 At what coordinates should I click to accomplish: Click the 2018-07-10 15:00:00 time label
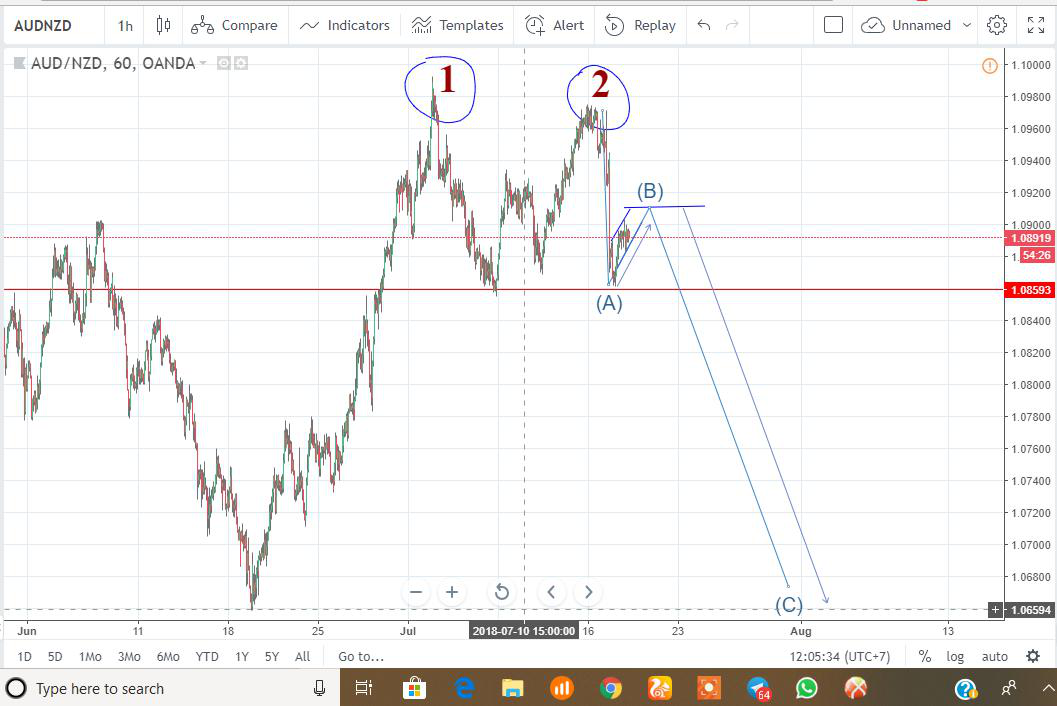pyautogui.click(x=524, y=631)
